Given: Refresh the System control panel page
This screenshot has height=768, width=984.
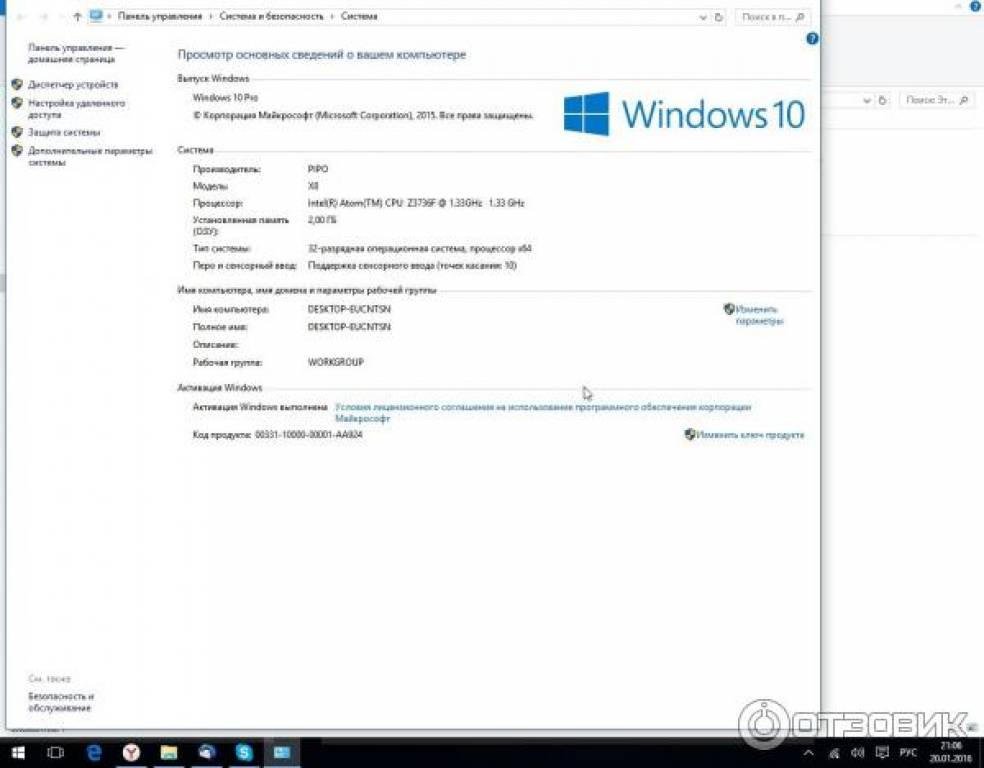Looking at the screenshot, I should click(719, 18).
